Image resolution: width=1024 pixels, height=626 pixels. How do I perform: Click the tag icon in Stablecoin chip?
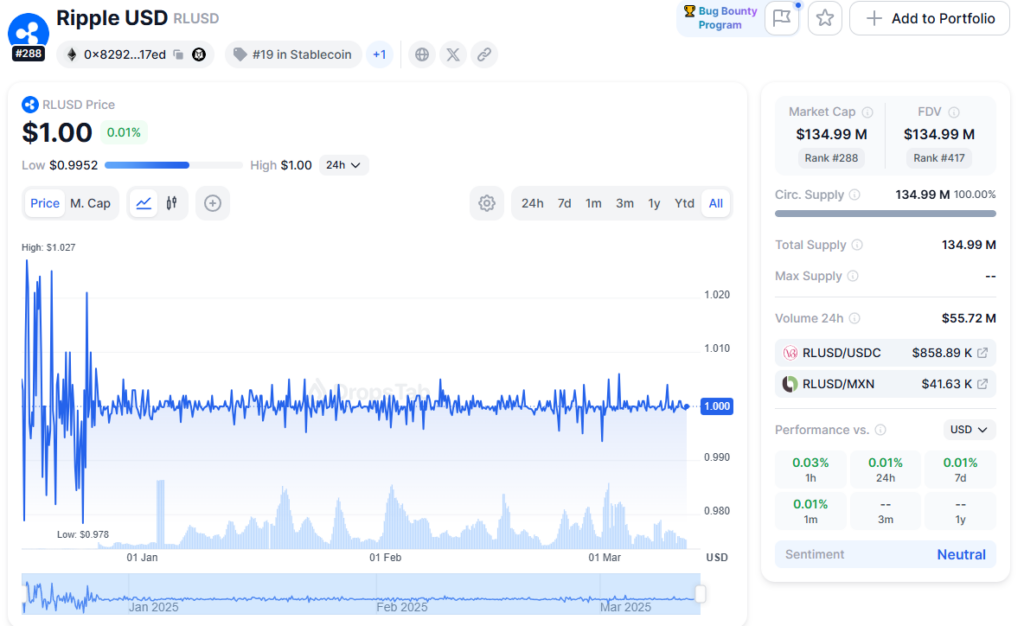(x=240, y=55)
